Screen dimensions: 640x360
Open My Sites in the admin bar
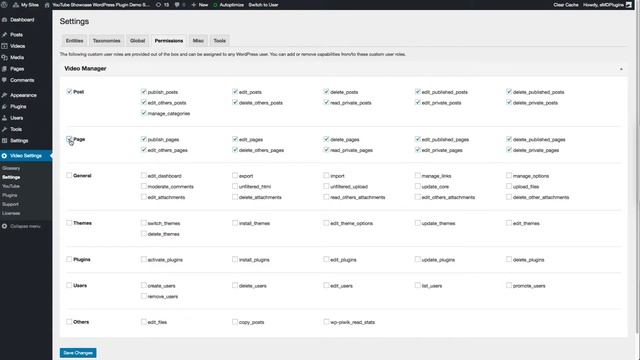[26, 5]
